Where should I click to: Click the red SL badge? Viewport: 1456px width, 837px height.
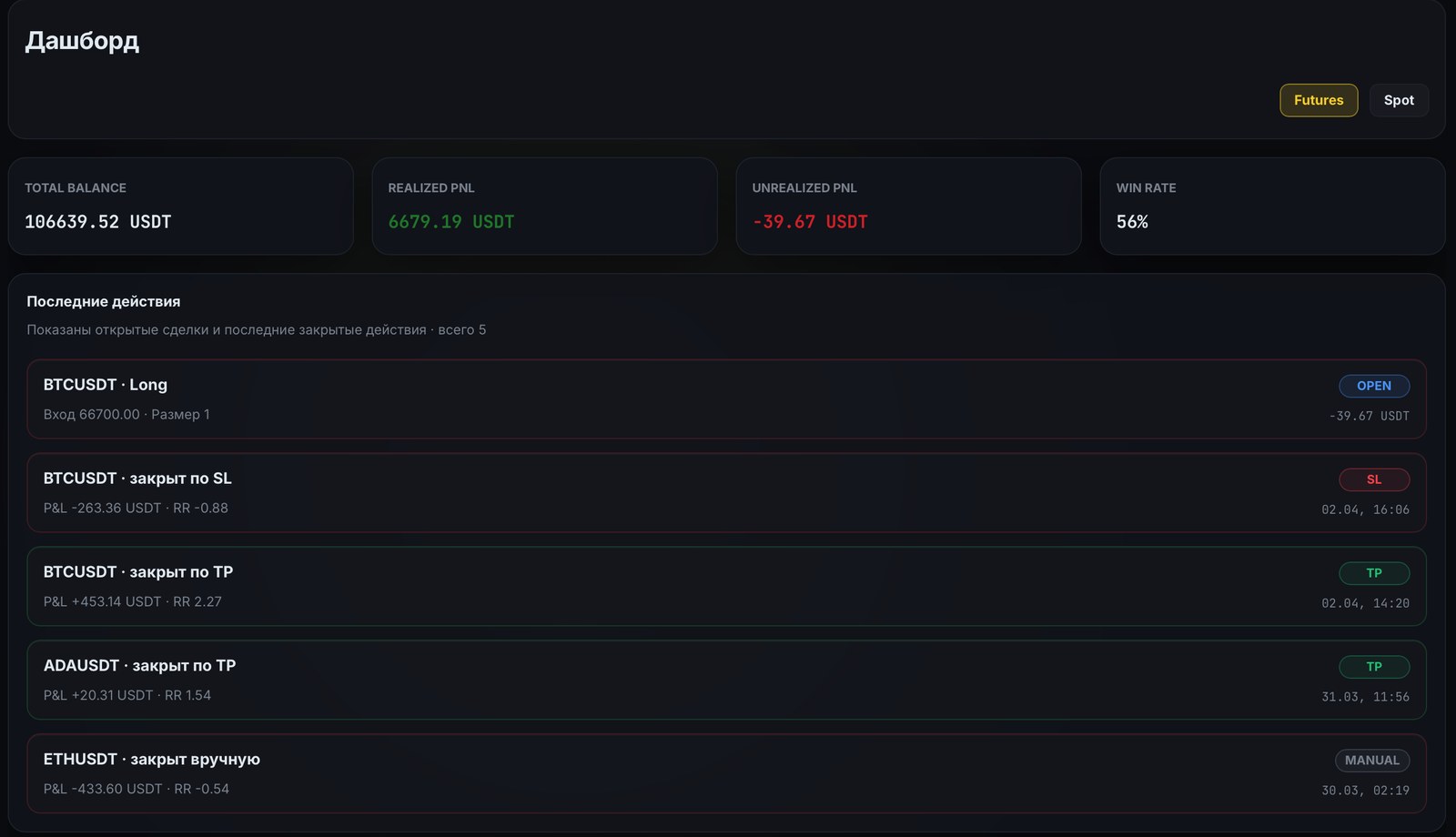(1373, 479)
